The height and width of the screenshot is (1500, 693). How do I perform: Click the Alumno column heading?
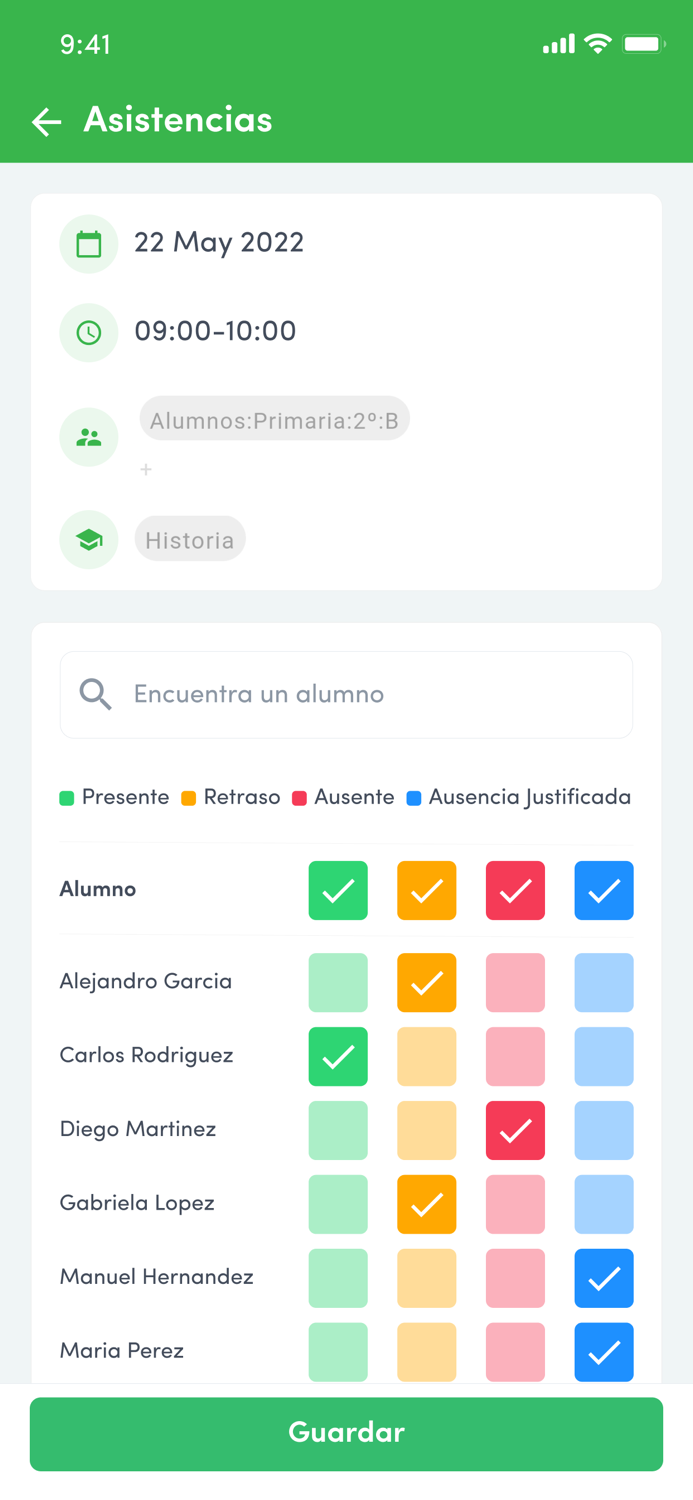pyautogui.click(x=97, y=889)
